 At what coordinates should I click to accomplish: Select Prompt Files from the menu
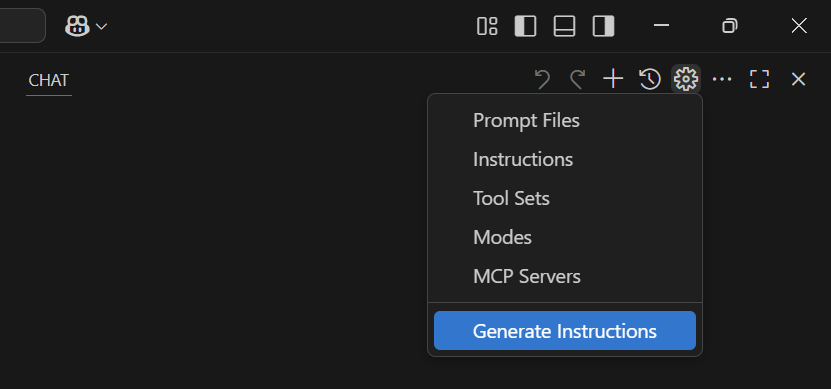pos(565,120)
